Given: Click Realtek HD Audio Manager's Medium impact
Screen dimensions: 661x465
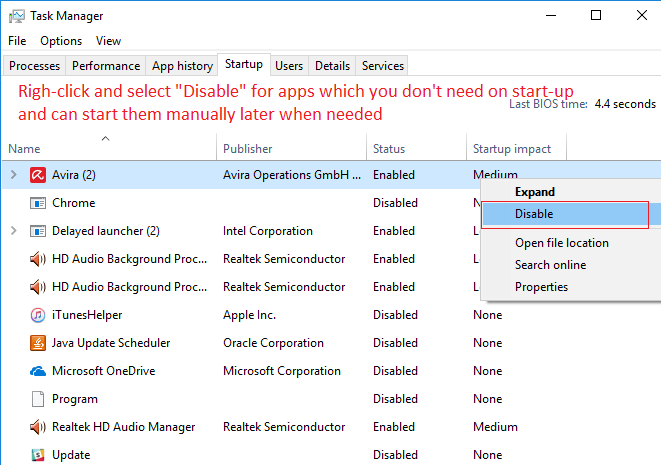Looking at the screenshot, I should 495,427.
